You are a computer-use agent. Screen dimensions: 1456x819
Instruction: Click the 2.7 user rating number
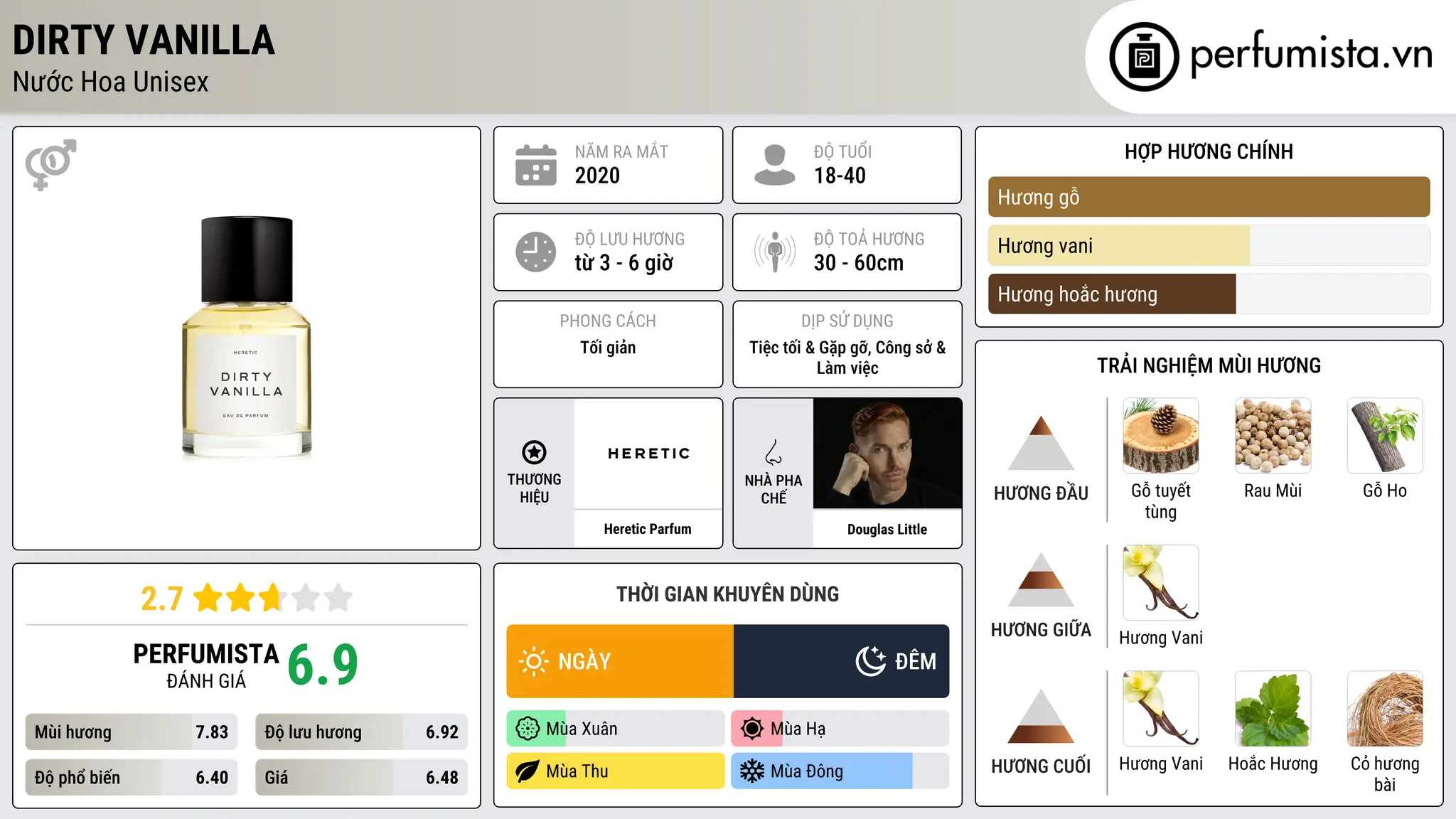coord(162,599)
